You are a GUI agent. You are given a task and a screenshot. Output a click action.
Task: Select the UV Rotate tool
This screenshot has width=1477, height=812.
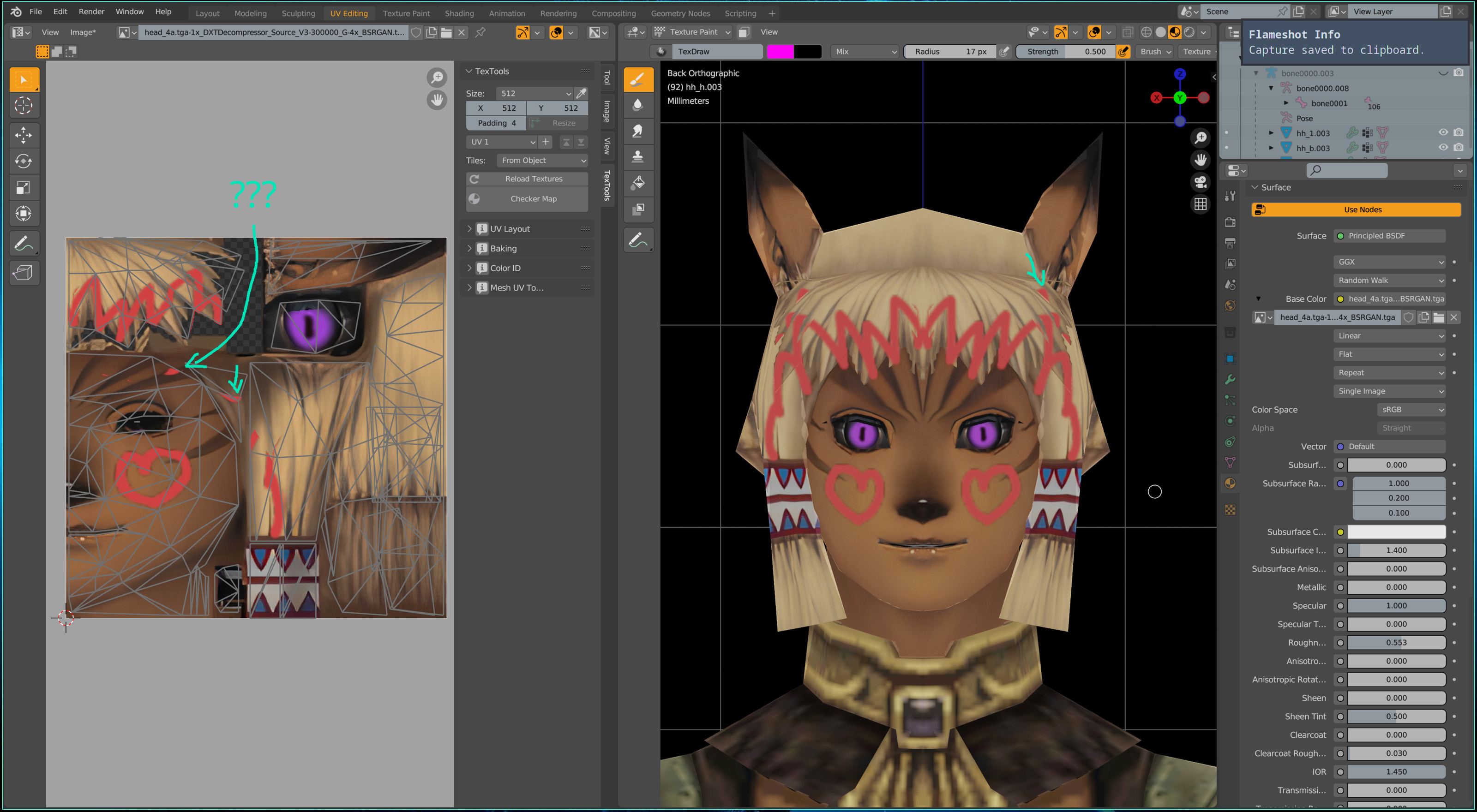tap(24, 161)
